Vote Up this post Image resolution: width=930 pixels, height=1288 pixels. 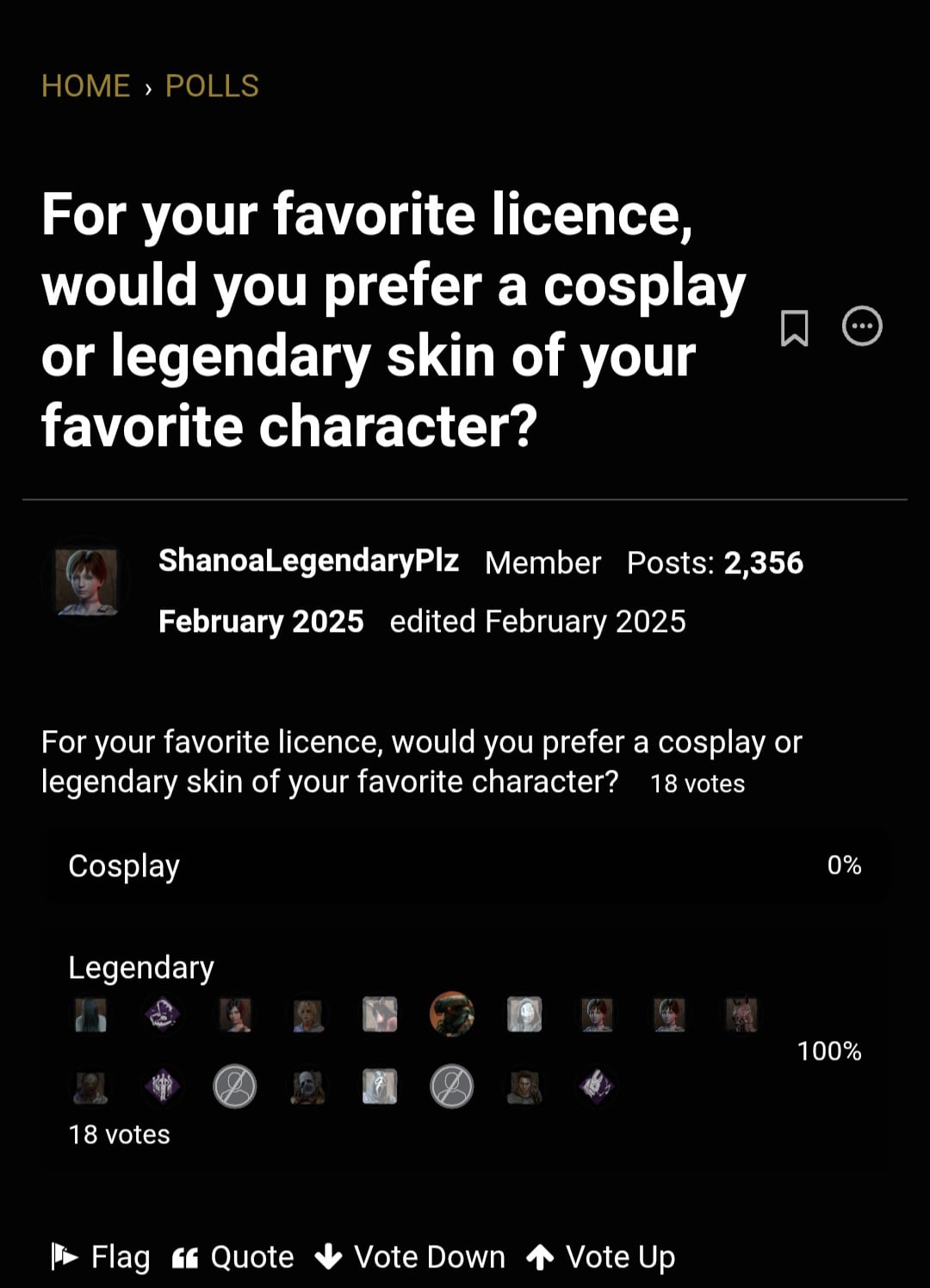click(601, 1257)
